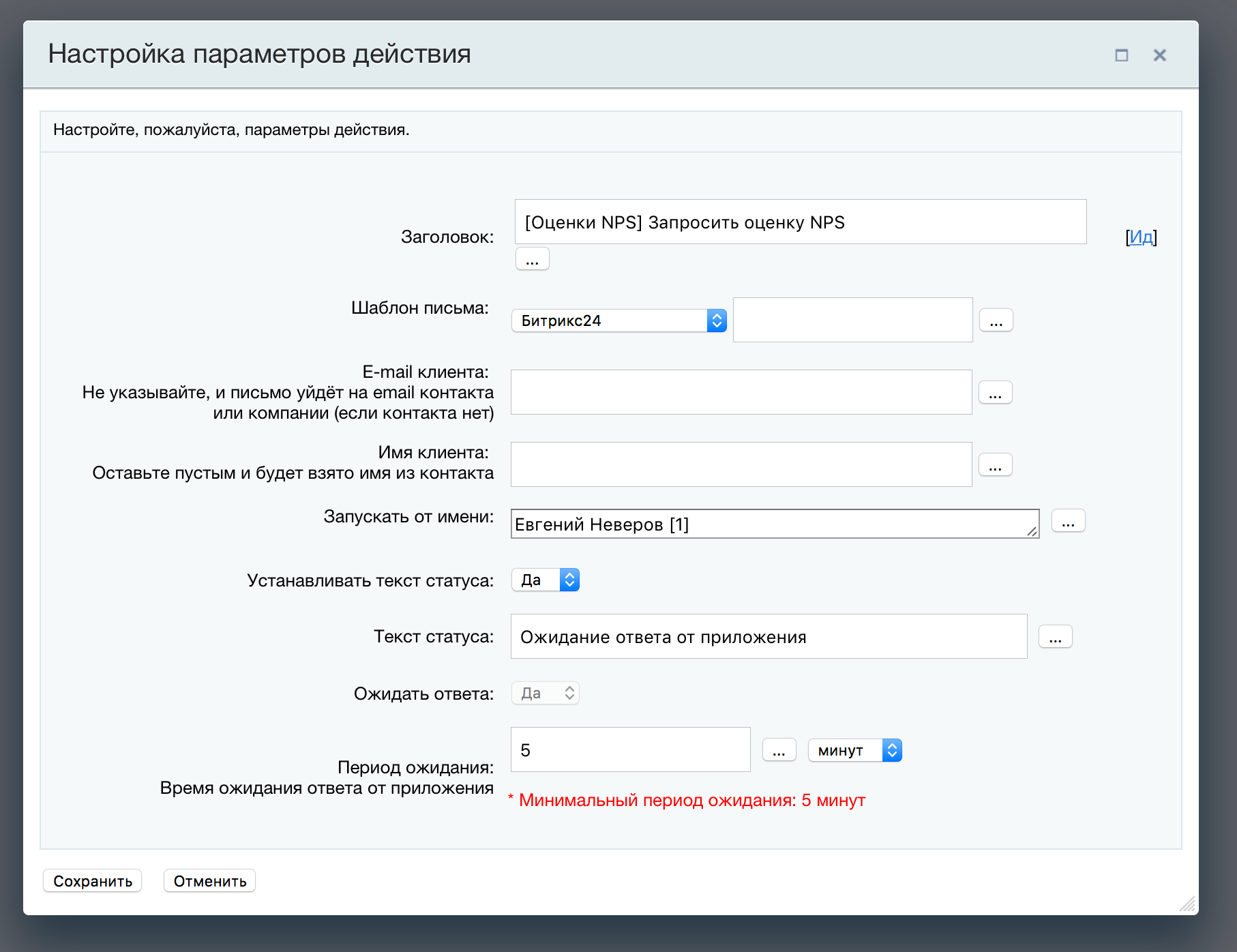Click ellipsis button beside Имя клиента field
Viewport: 1237px width, 952px height.
tap(995, 465)
